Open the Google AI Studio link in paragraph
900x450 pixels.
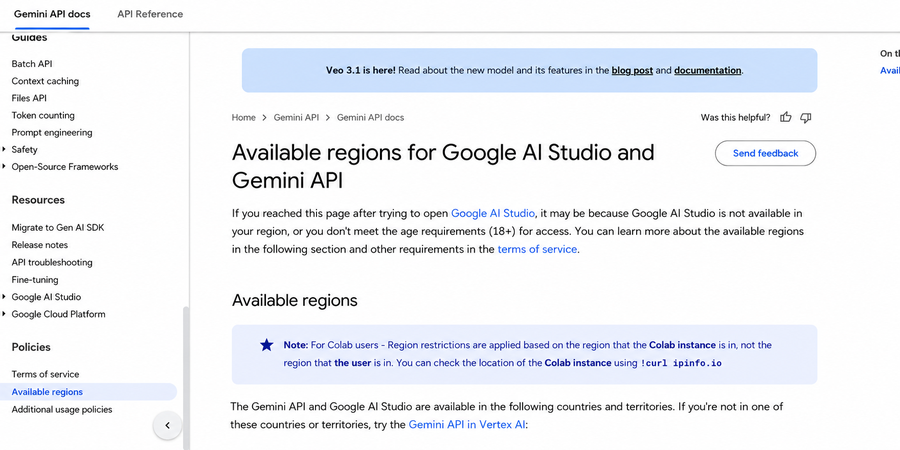(493, 214)
